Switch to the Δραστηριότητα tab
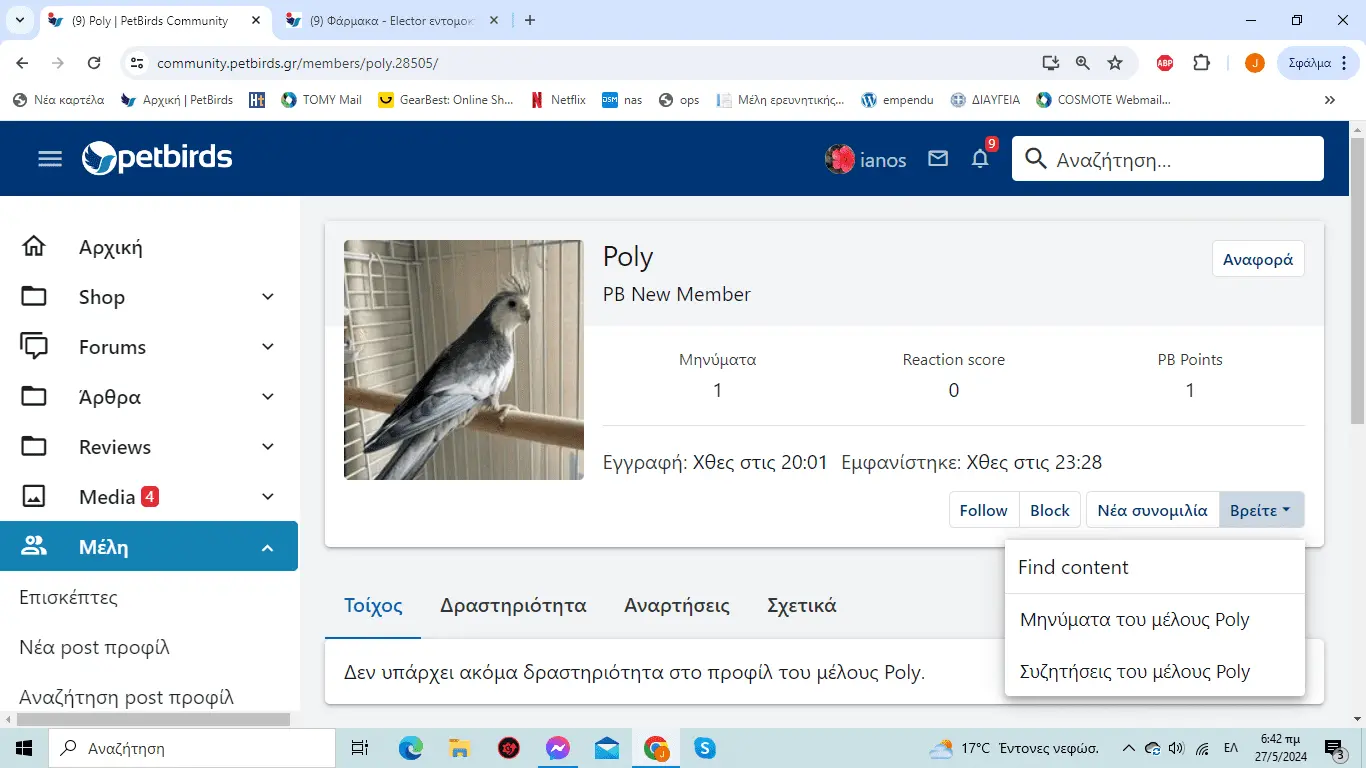The height and width of the screenshot is (768, 1366). tap(513, 606)
